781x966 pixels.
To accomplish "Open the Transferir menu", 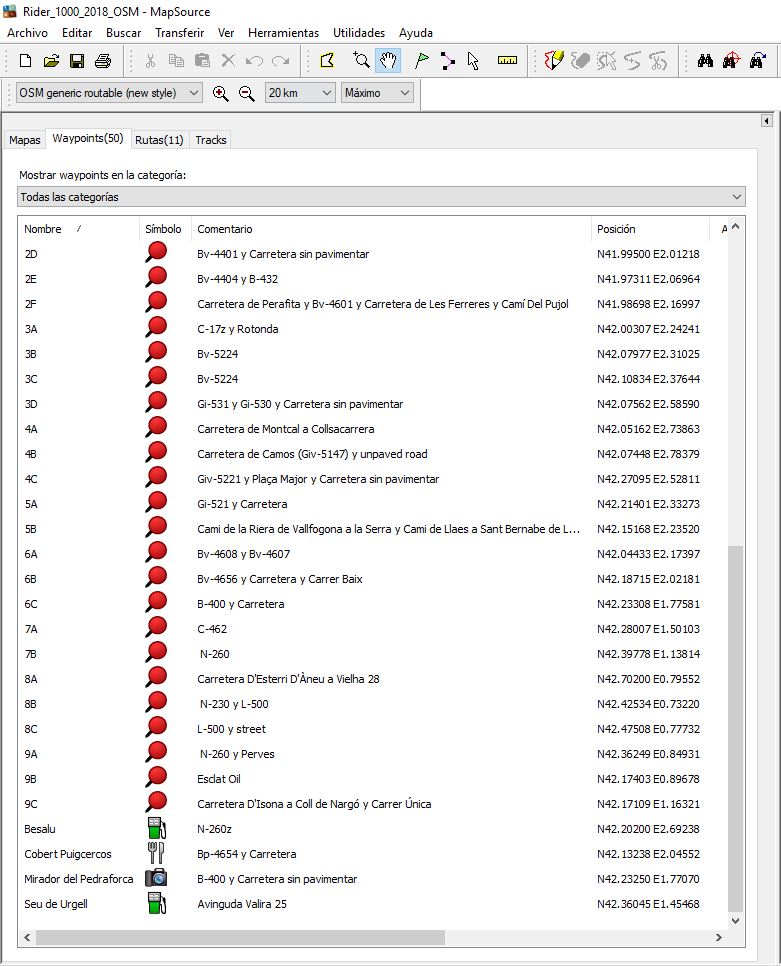I will coord(179,33).
